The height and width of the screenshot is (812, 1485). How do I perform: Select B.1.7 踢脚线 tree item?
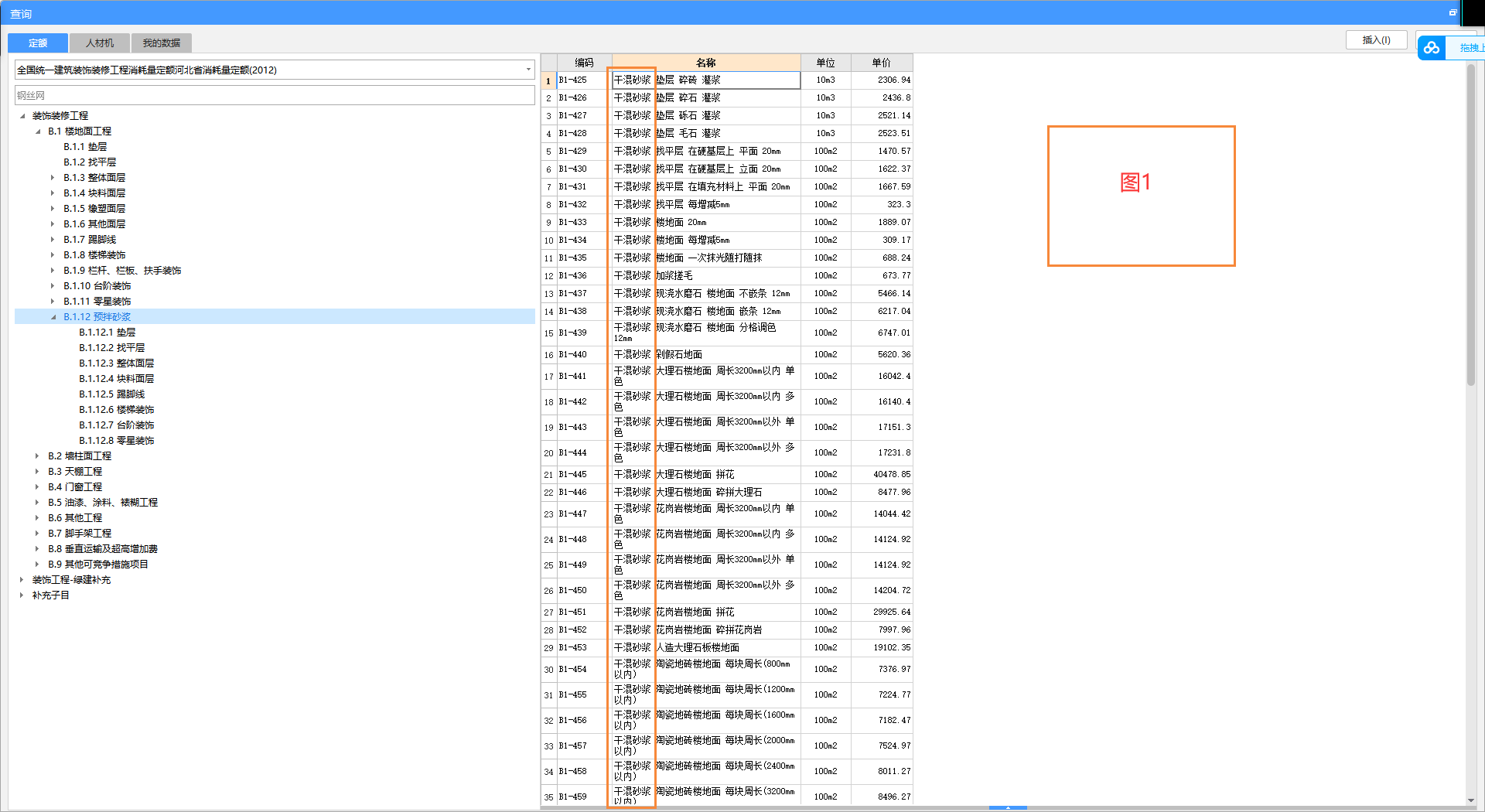tap(90, 240)
